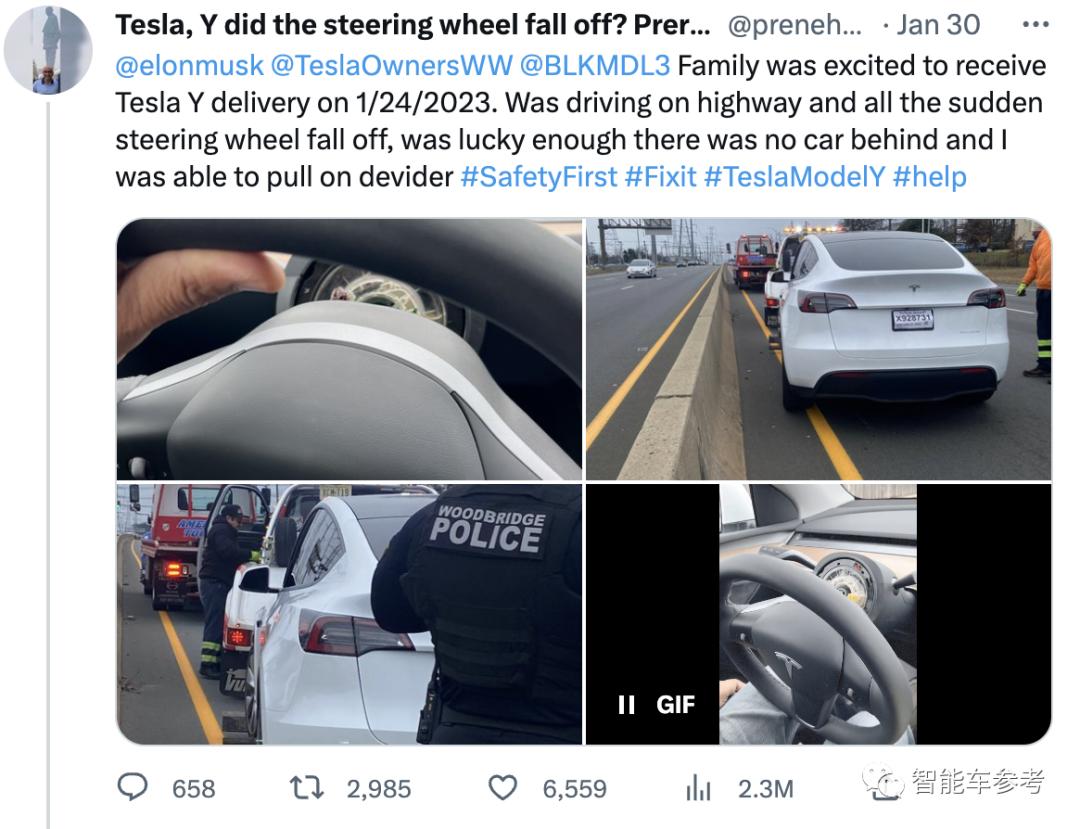This screenshot has height=829, width=1080.
Task: Open the #help hashtag
Action: pyautogui.click(x=930, y=177)
